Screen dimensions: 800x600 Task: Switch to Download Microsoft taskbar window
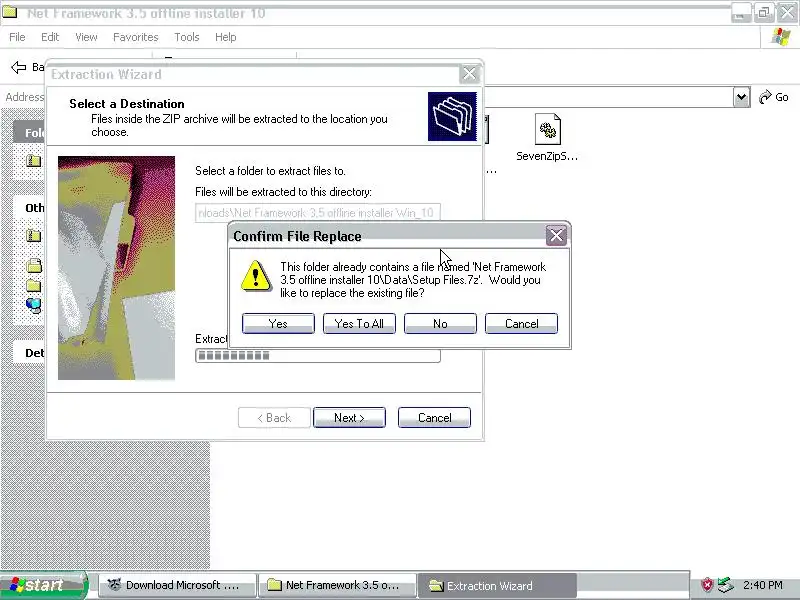(177, 585)
